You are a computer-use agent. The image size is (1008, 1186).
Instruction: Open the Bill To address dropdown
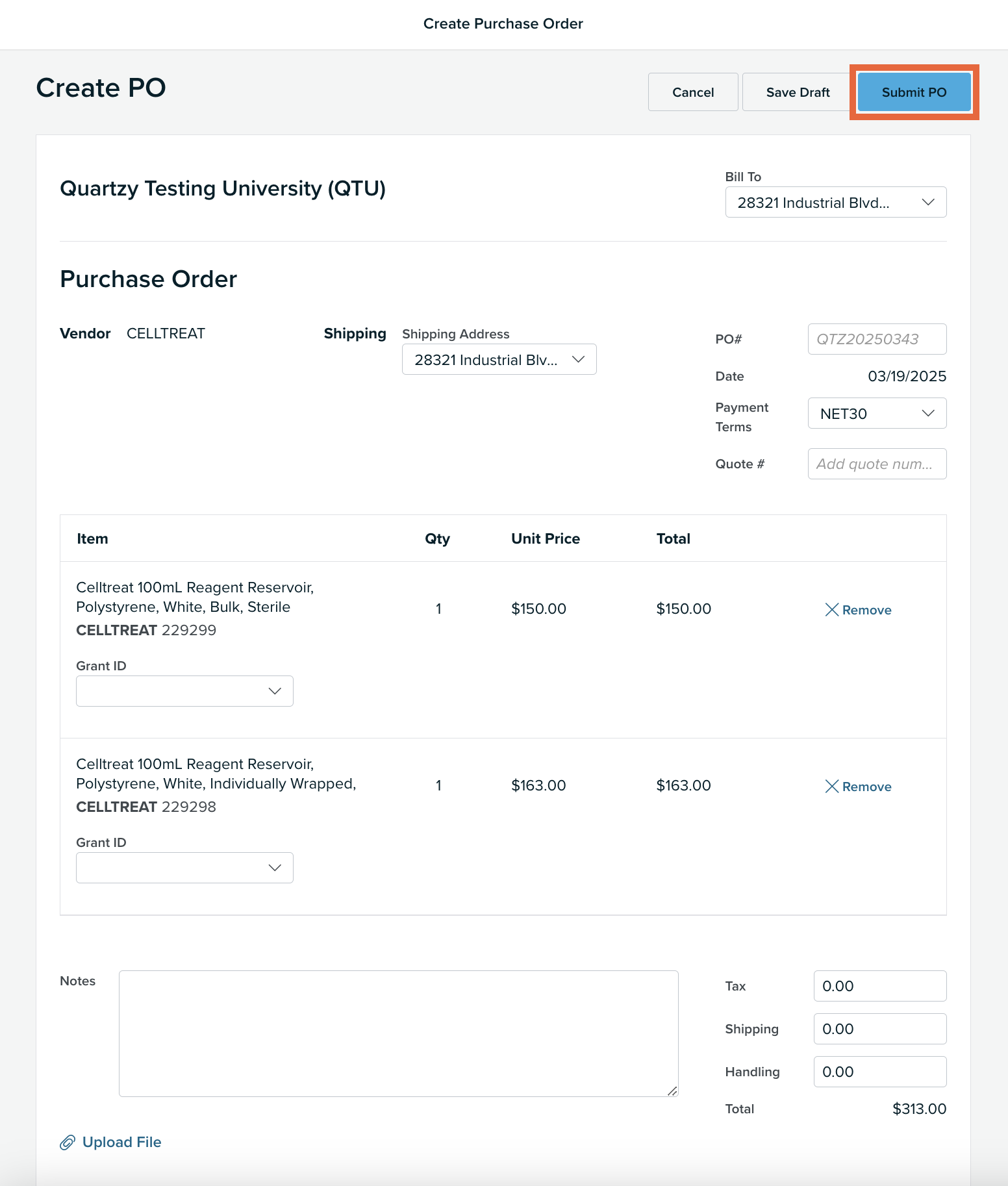(835, 202)
